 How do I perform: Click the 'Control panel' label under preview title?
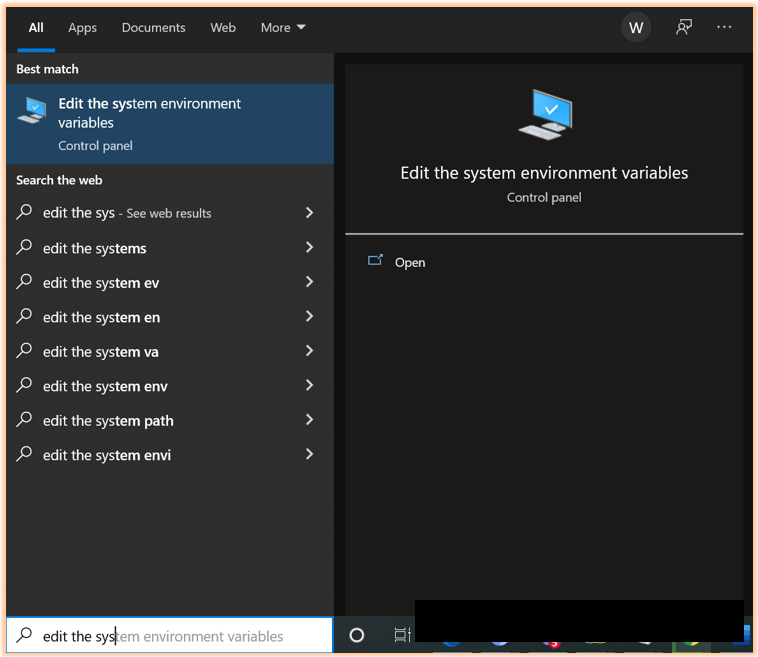tap(544, 197)
